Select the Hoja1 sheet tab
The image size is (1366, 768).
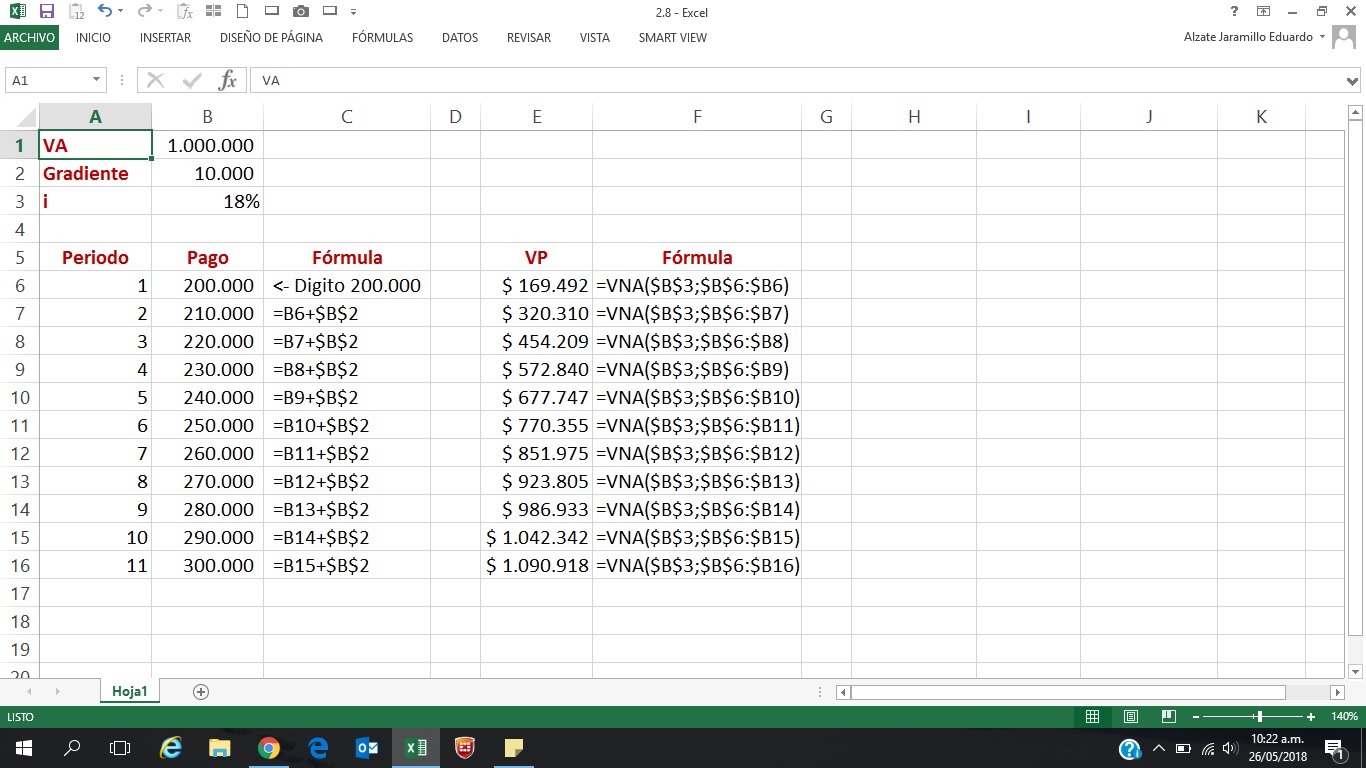[129, 691]
